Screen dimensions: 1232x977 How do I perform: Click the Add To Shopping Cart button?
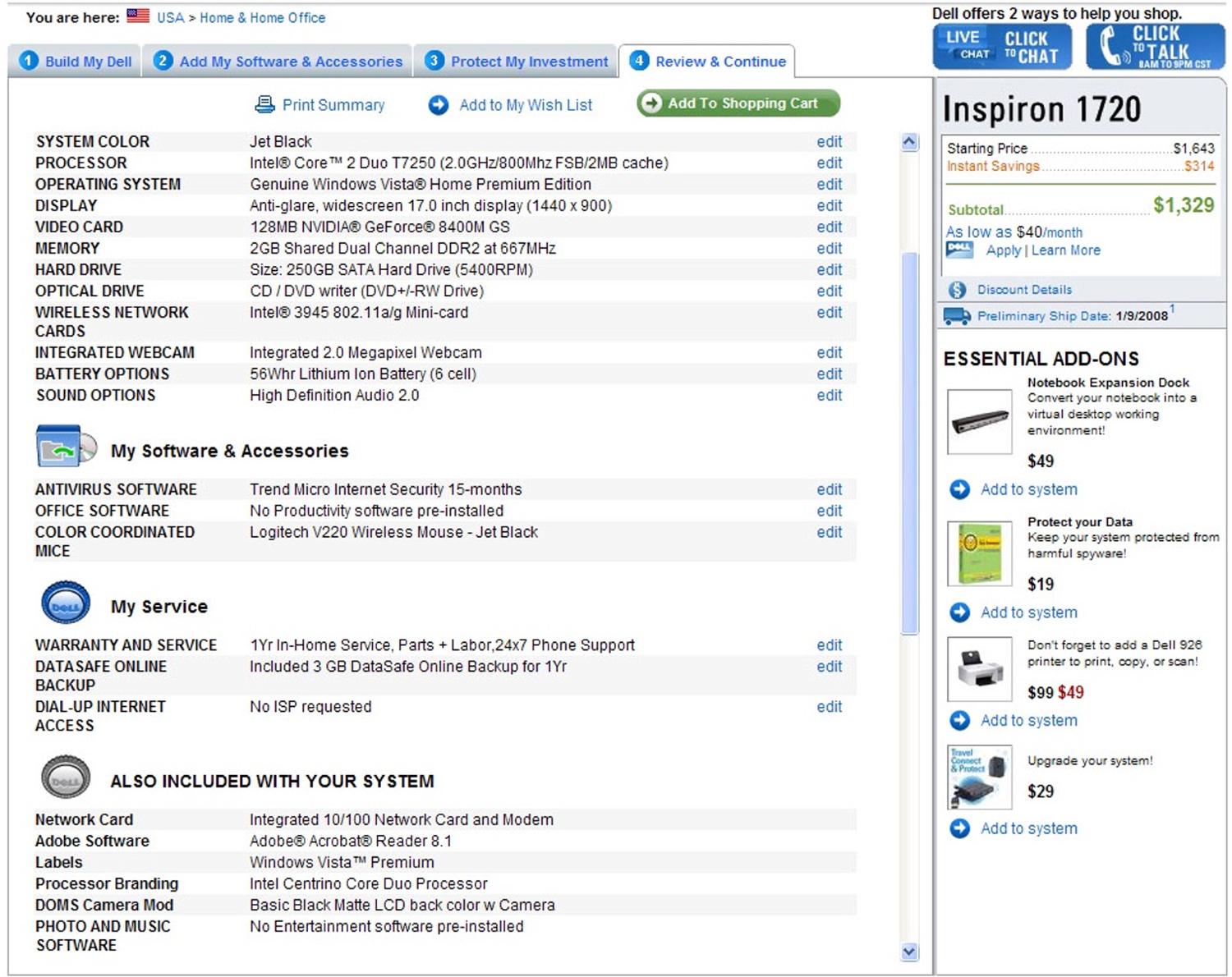coord(738,103)
